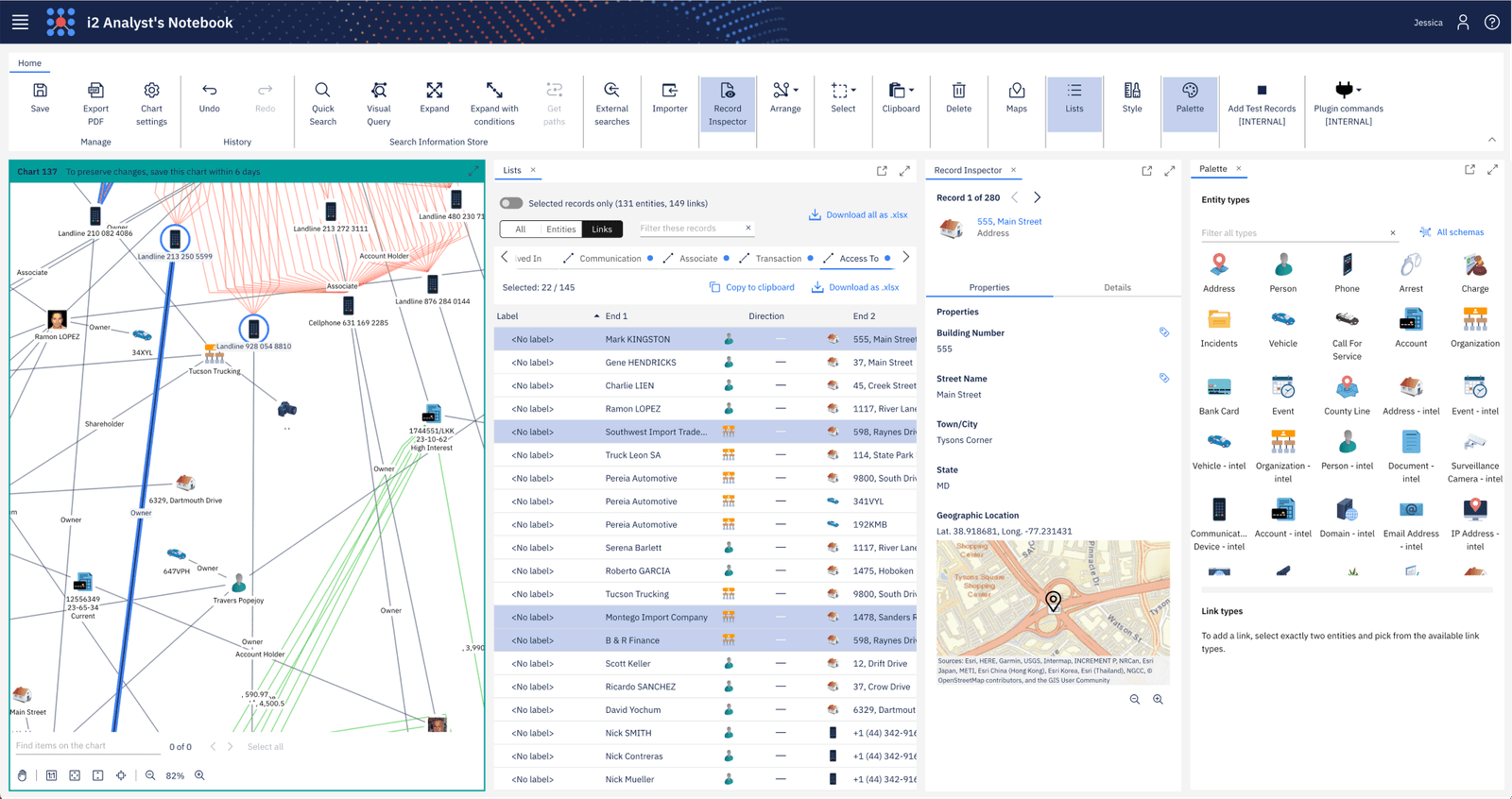Launch Quick Search
Screen dimensions: 1512x799
322,103
